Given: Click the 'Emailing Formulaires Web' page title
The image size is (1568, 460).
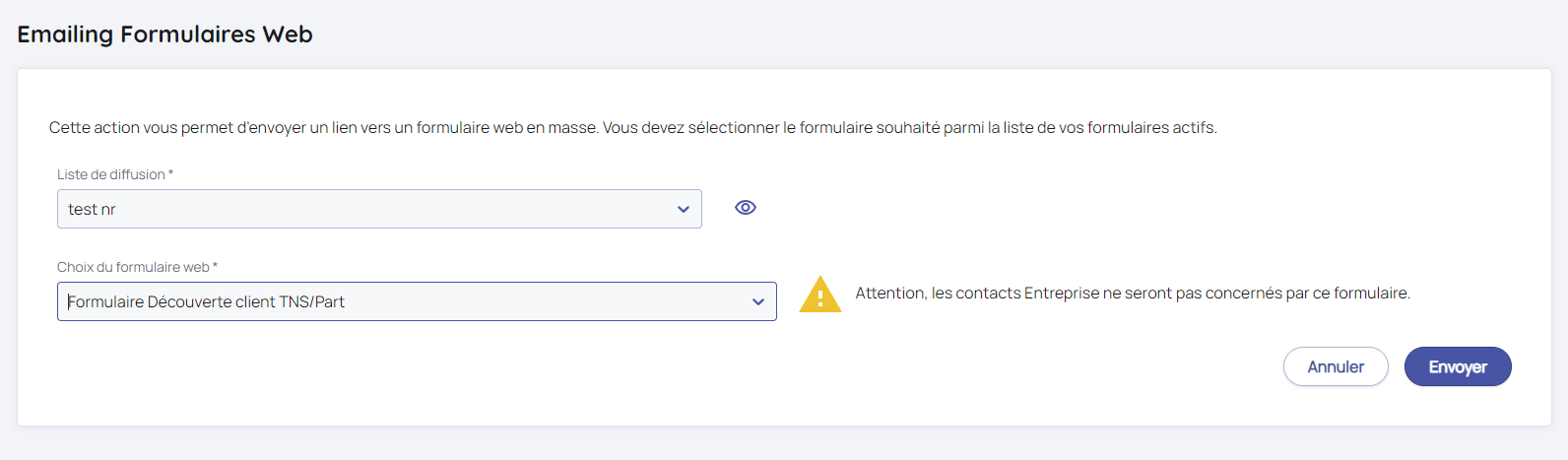Looking at the screenshot, I should 164,34.
